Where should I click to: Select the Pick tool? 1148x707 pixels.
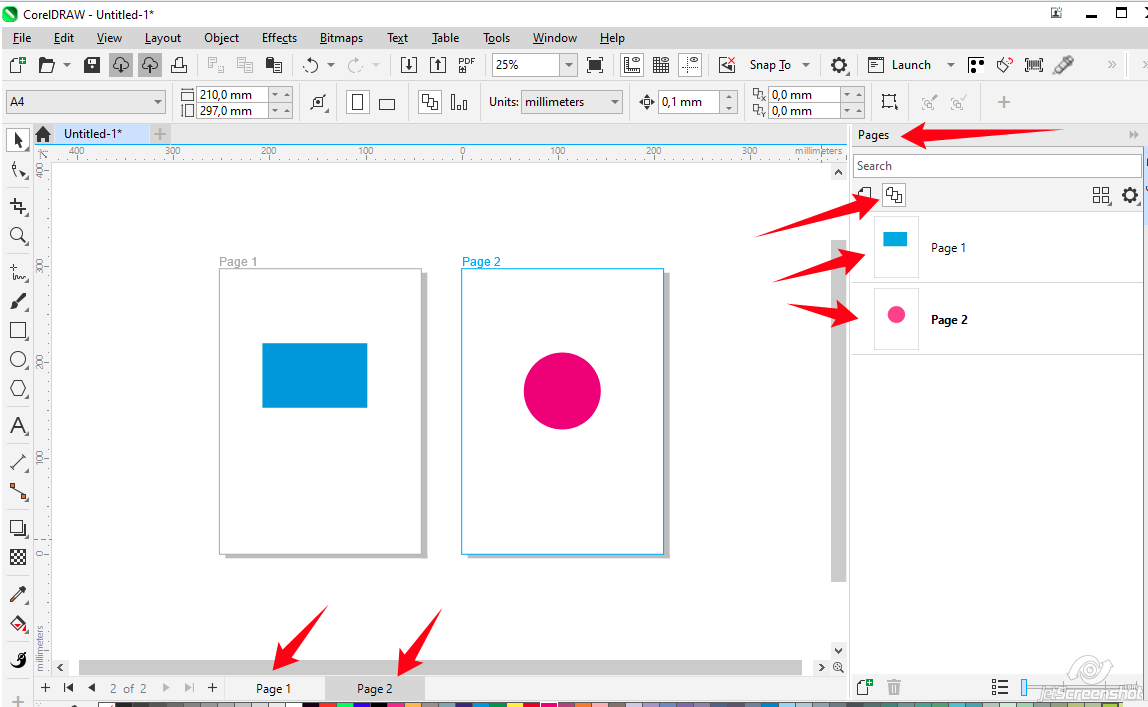point(18,139)
